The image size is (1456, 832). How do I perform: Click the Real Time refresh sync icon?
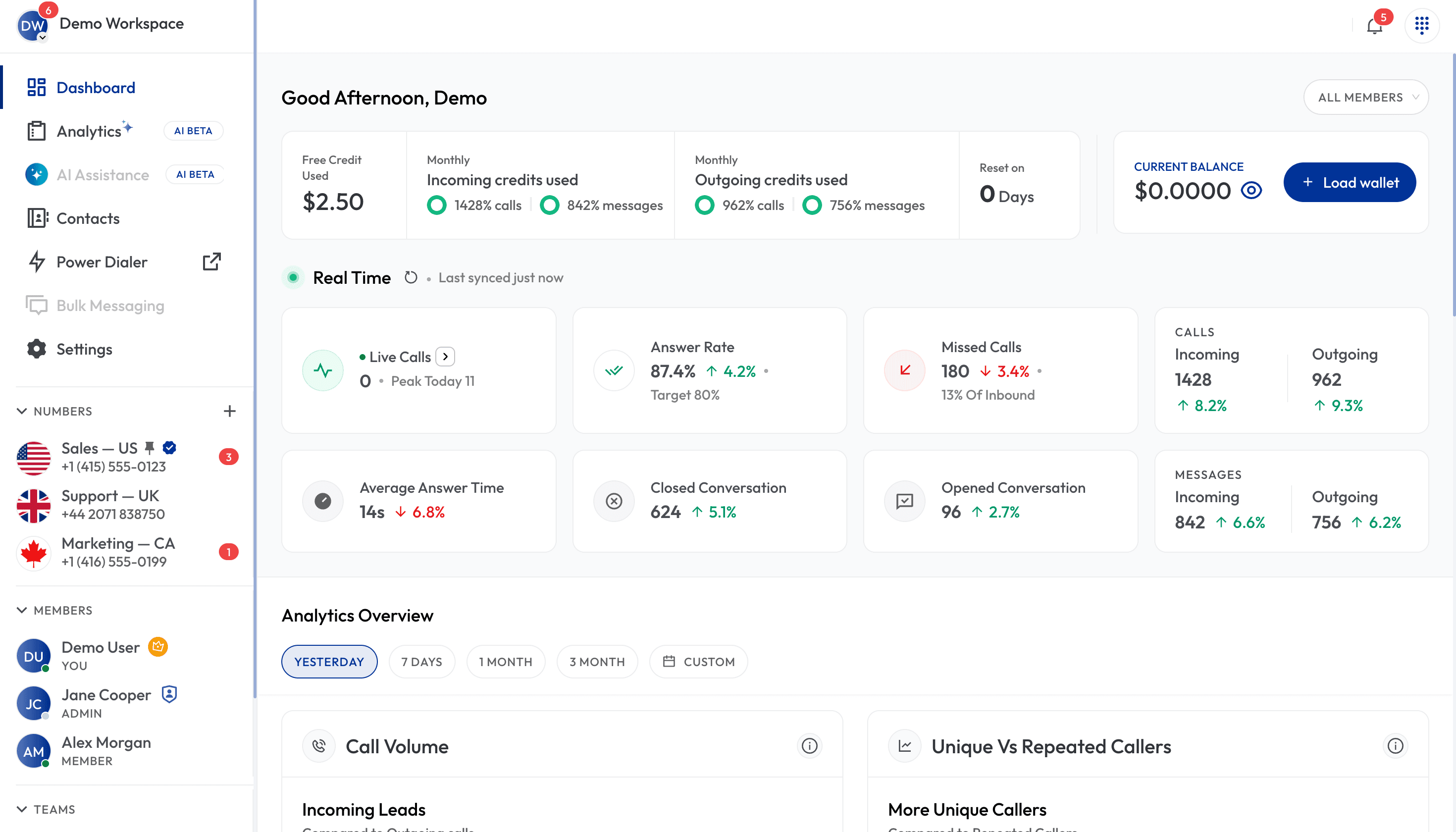coord(411,277)
